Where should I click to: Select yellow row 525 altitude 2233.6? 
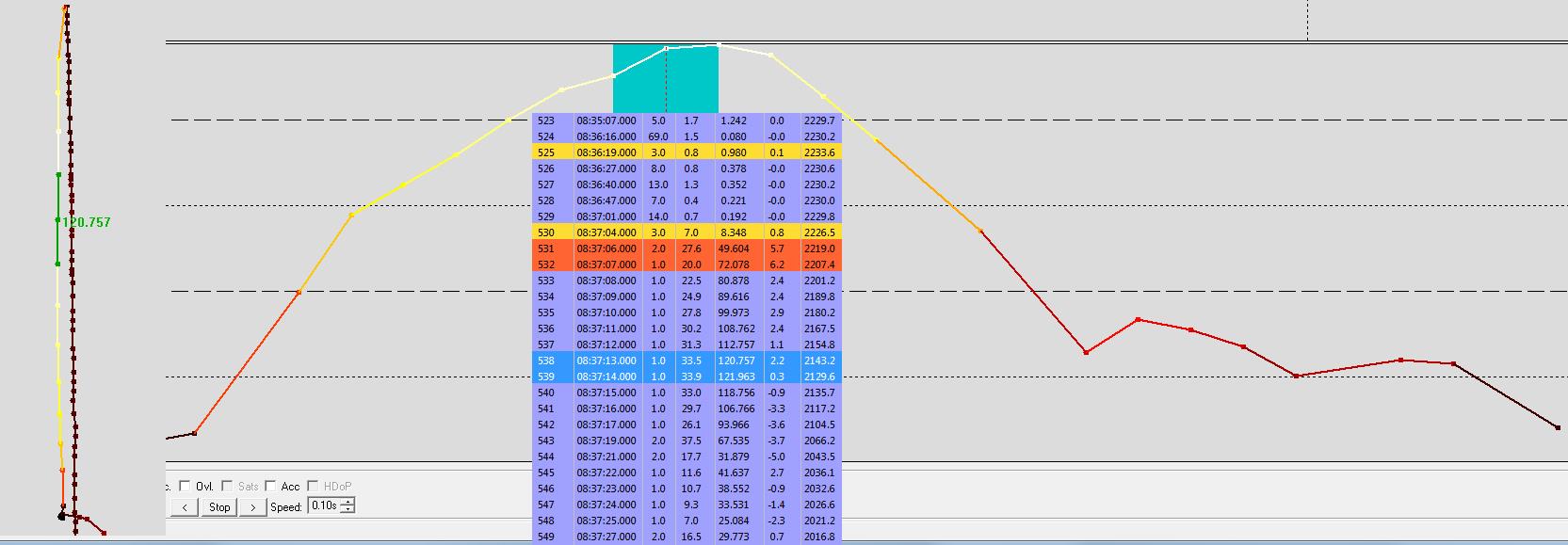819,152
